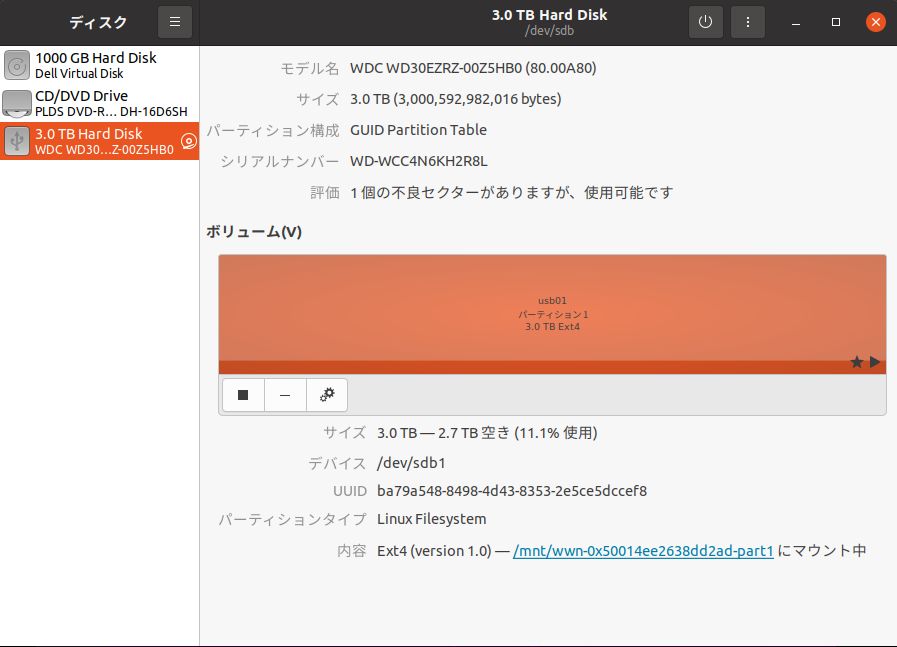Open the /mnt/wwn mount point link

click(x=643, y=551)
